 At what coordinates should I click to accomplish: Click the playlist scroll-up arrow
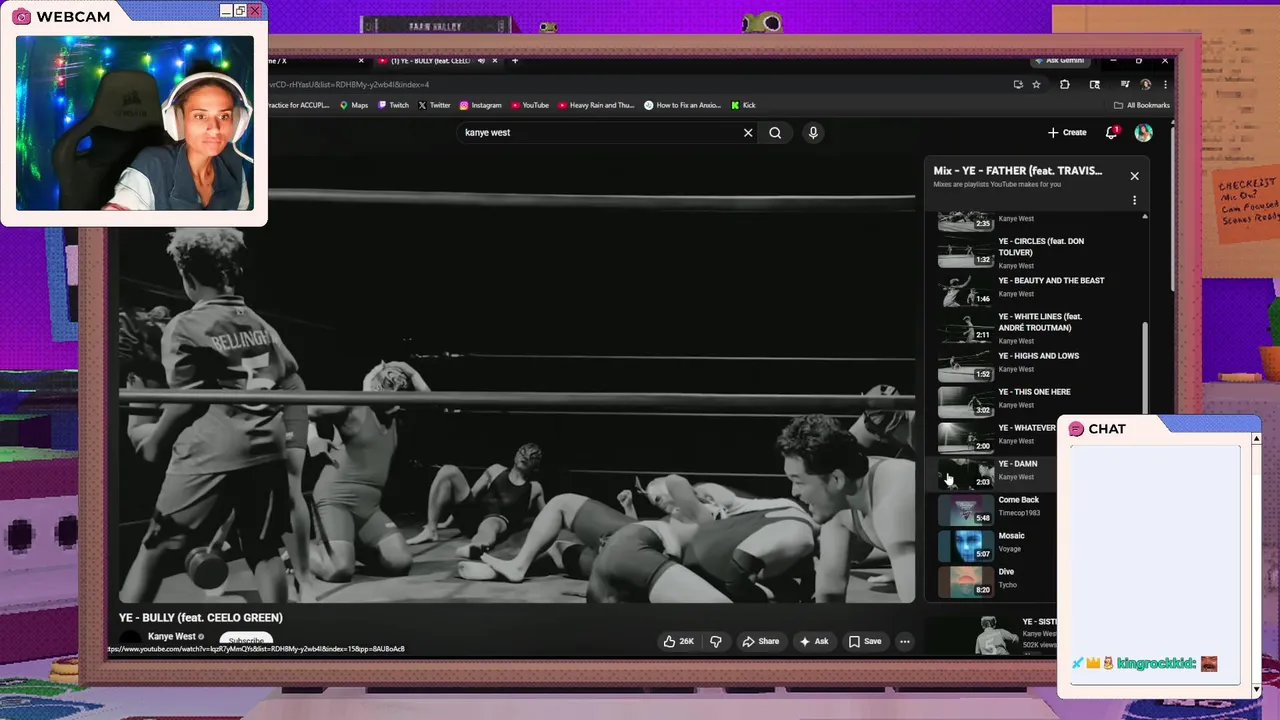(1145, 216)
